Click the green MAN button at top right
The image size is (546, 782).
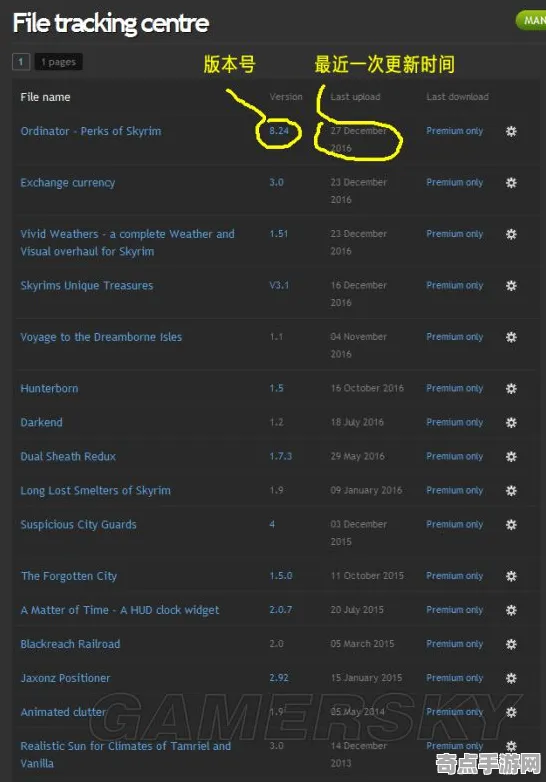(532, 20)
